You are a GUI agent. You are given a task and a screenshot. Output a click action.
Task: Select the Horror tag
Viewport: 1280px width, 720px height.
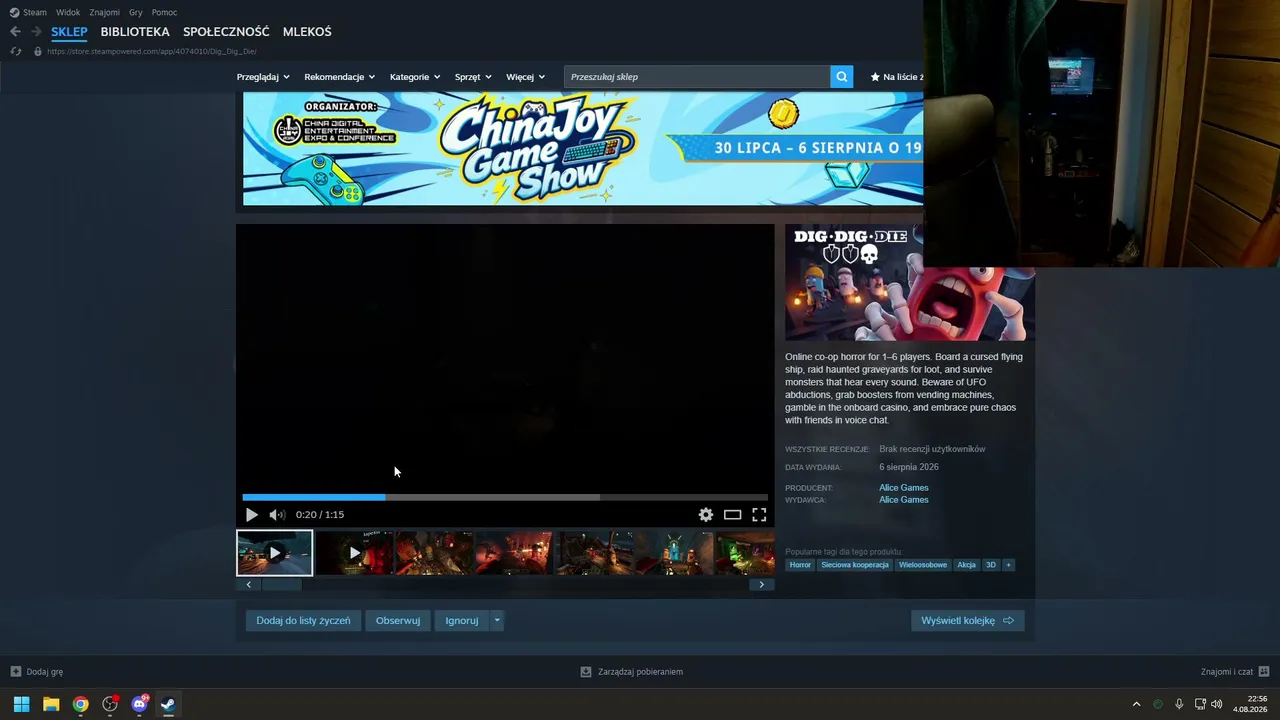800,565
